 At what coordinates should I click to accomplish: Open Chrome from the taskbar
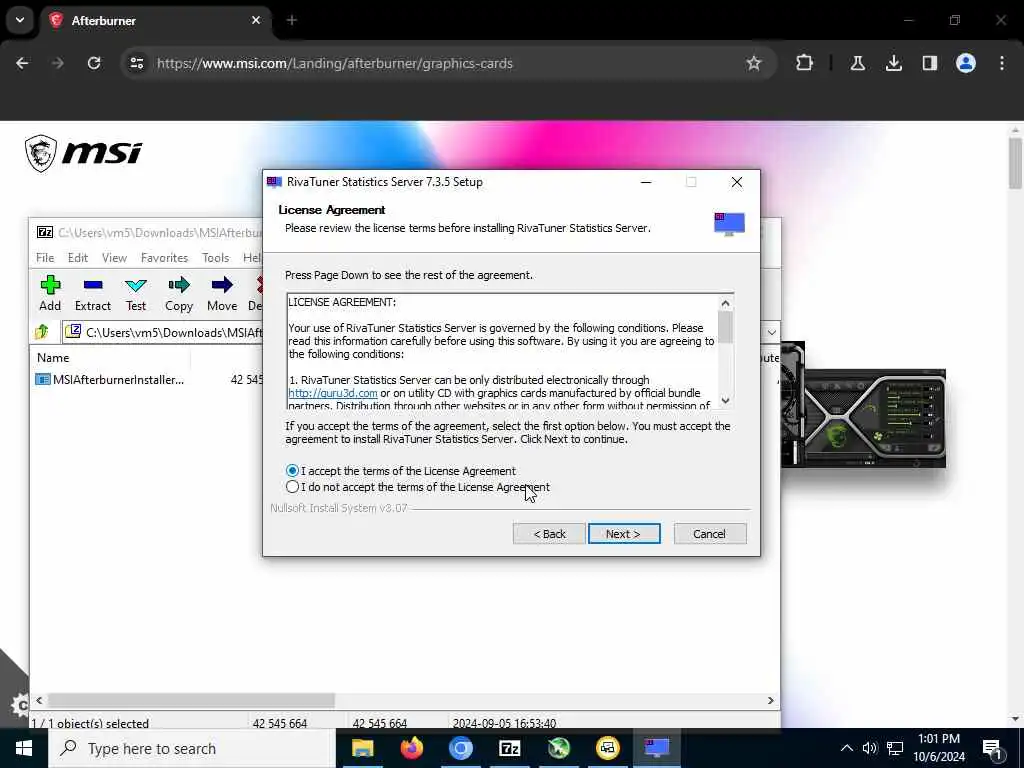pos(460,748)
